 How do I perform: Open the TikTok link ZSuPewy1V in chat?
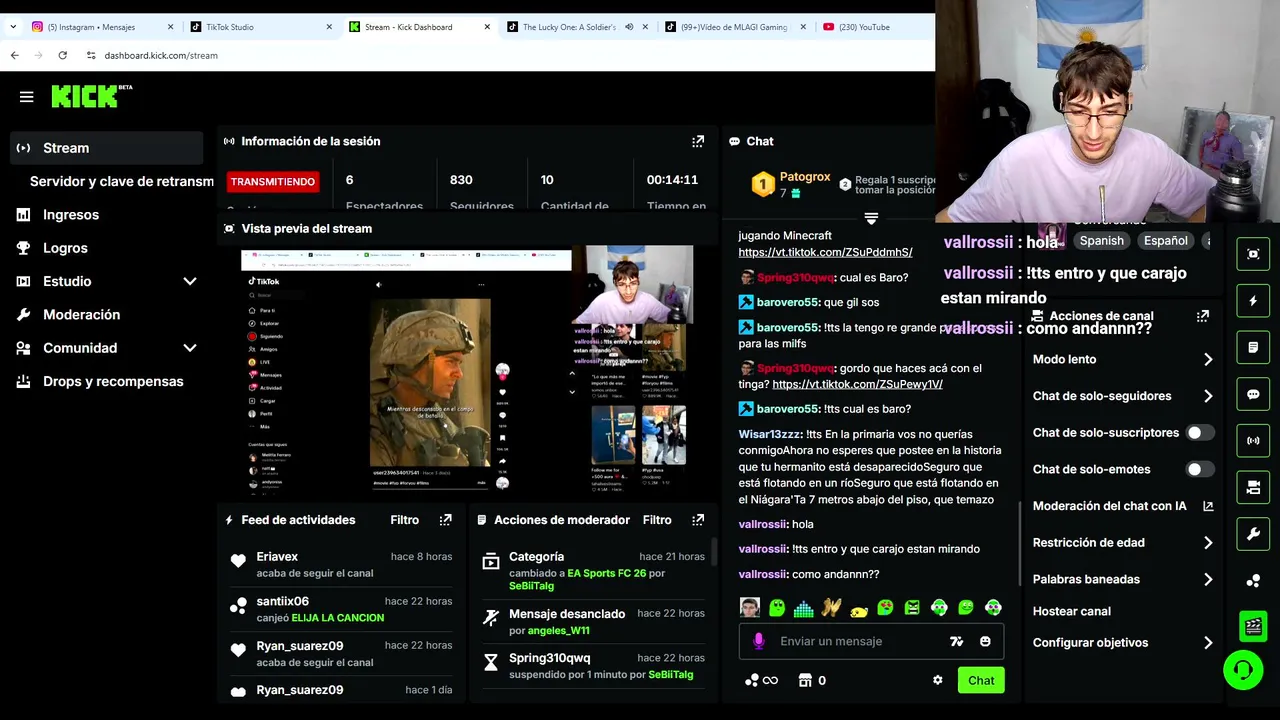pos(857,384)
